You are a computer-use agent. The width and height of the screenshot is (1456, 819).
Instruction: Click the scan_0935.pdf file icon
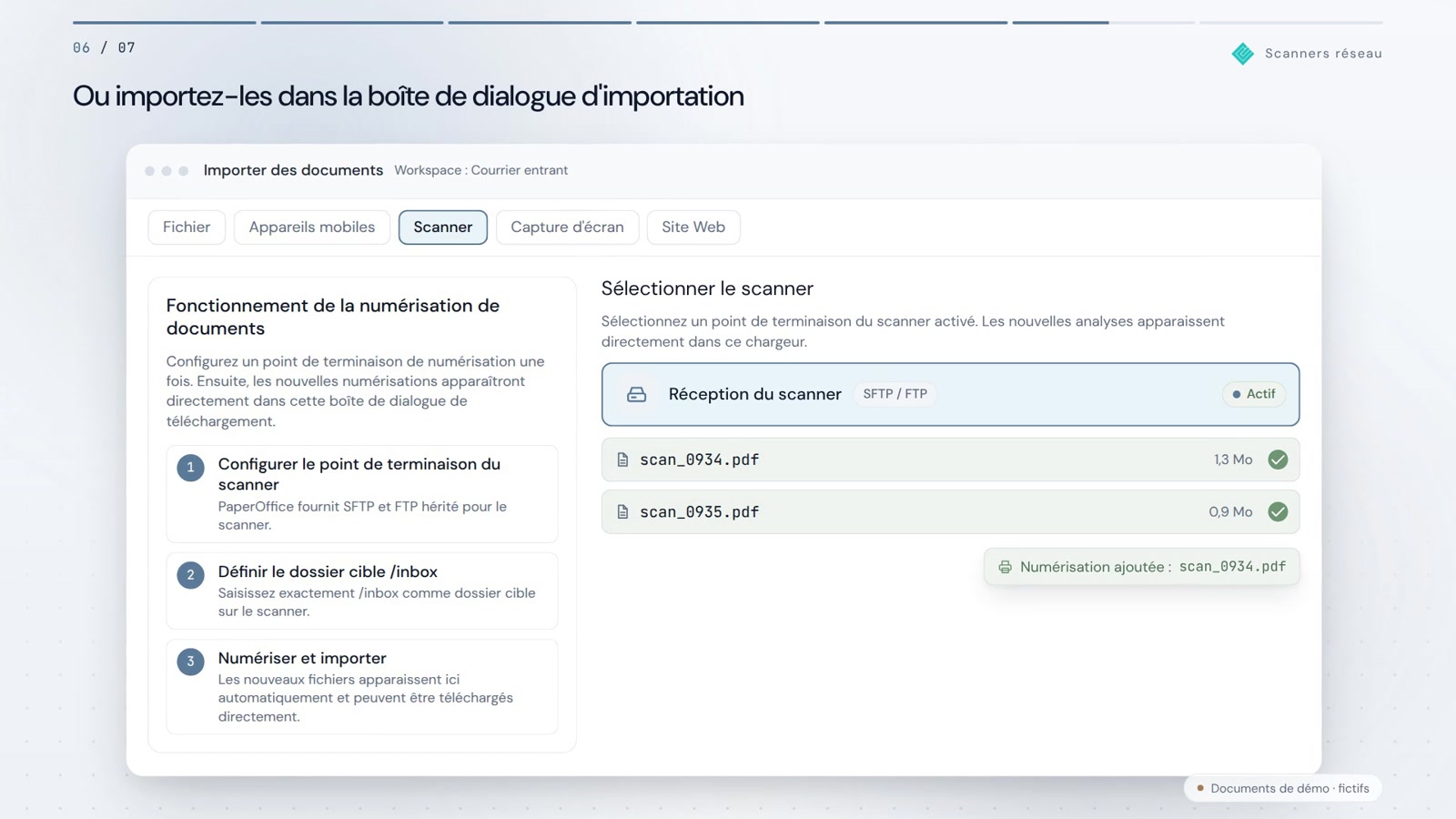pos(622,512)
